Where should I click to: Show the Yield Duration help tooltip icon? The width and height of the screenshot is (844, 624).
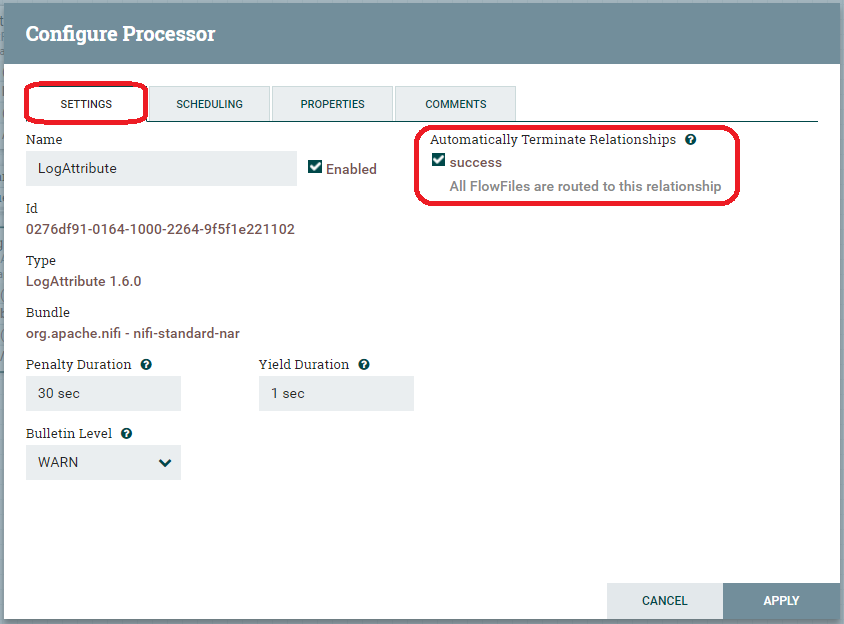point(364,365)
